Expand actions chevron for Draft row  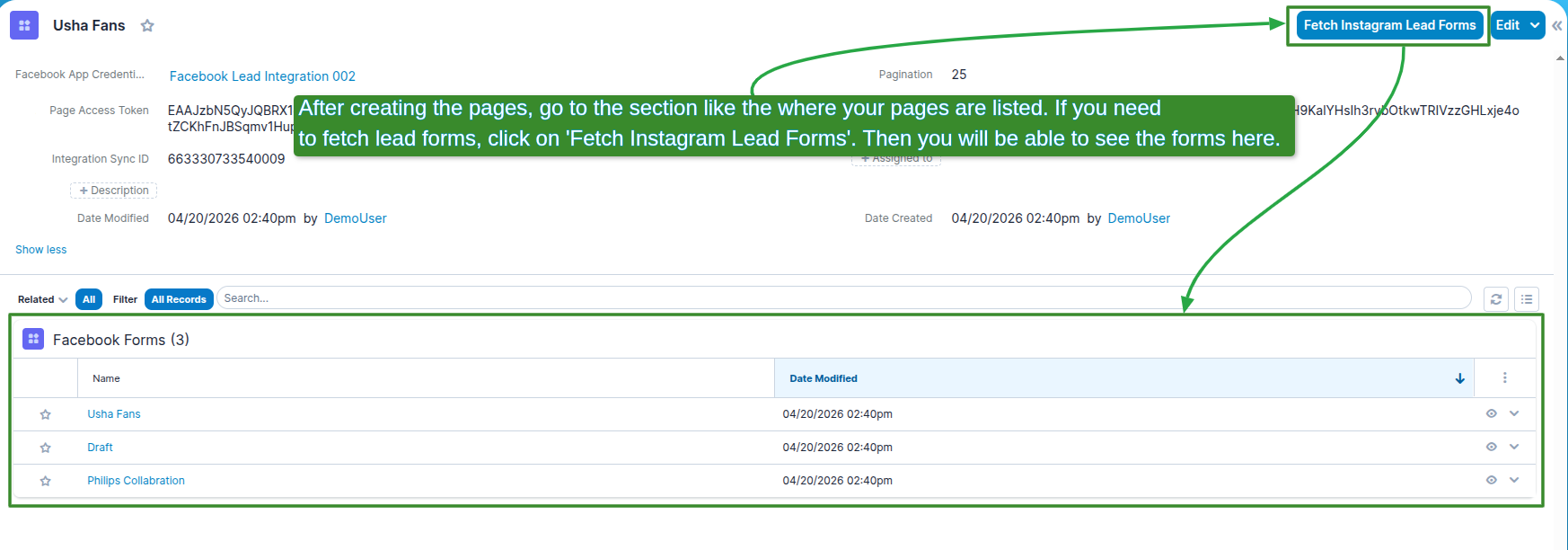click(x=1514, y=447)
